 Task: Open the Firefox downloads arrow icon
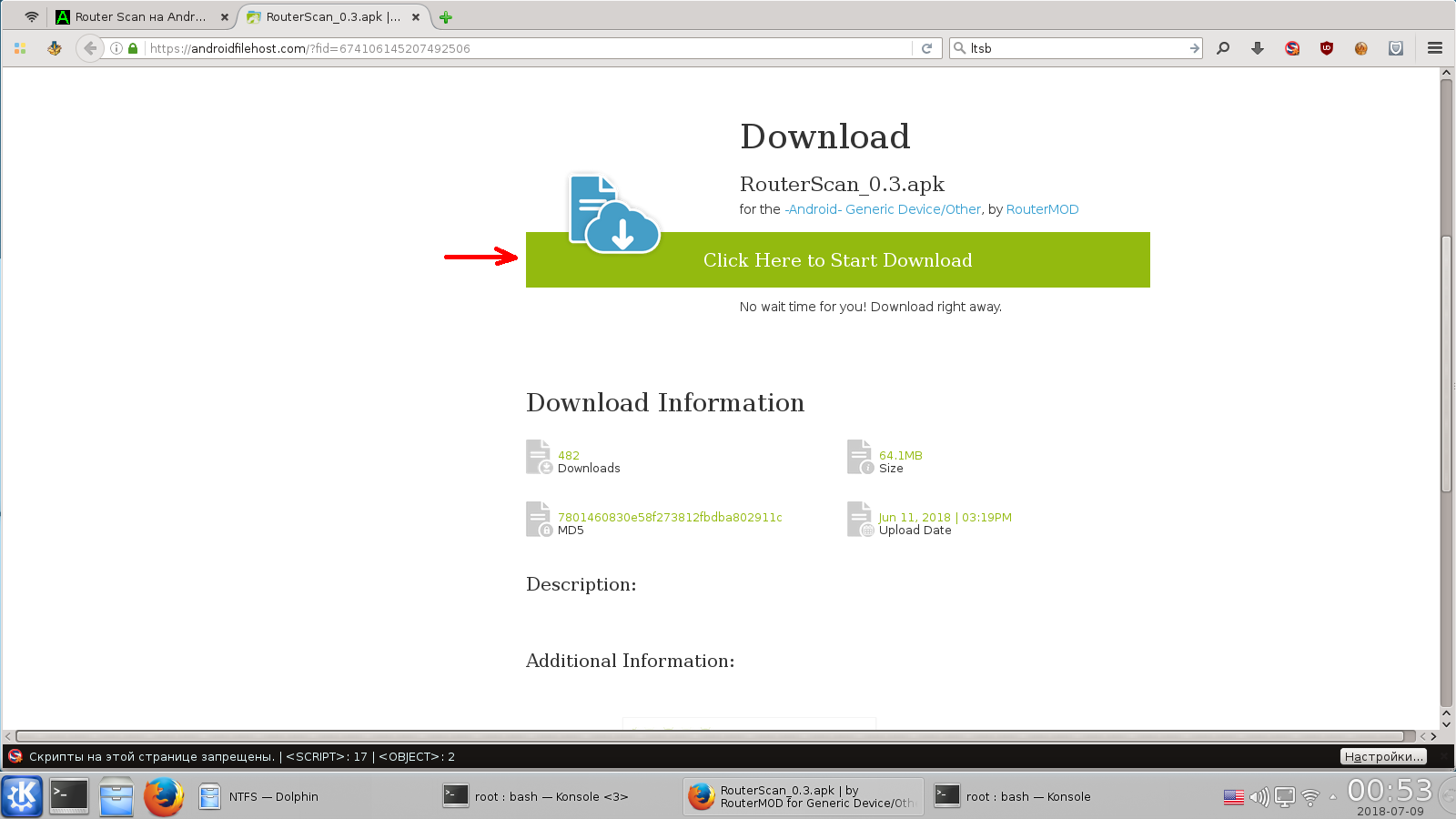click(1258, 48)
